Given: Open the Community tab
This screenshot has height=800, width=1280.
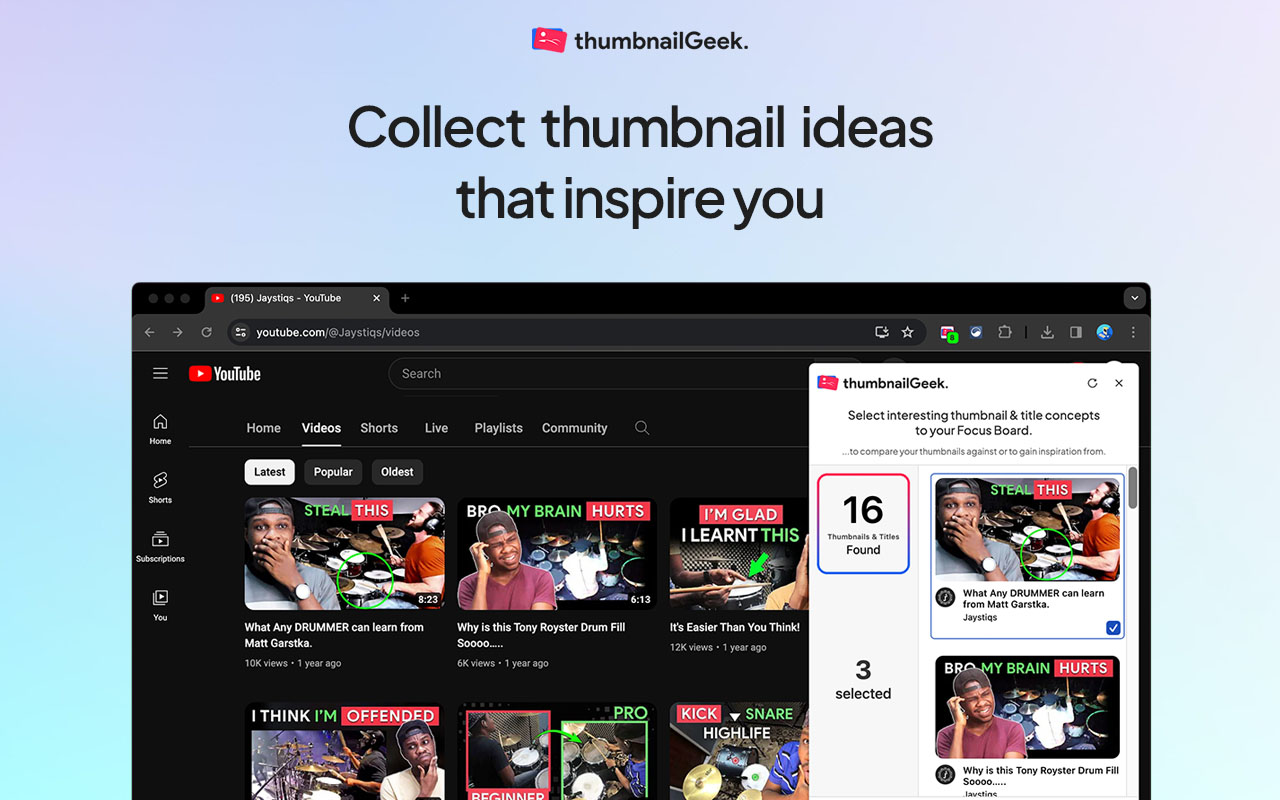Looking at the screenshot, I should click(574, 428).
